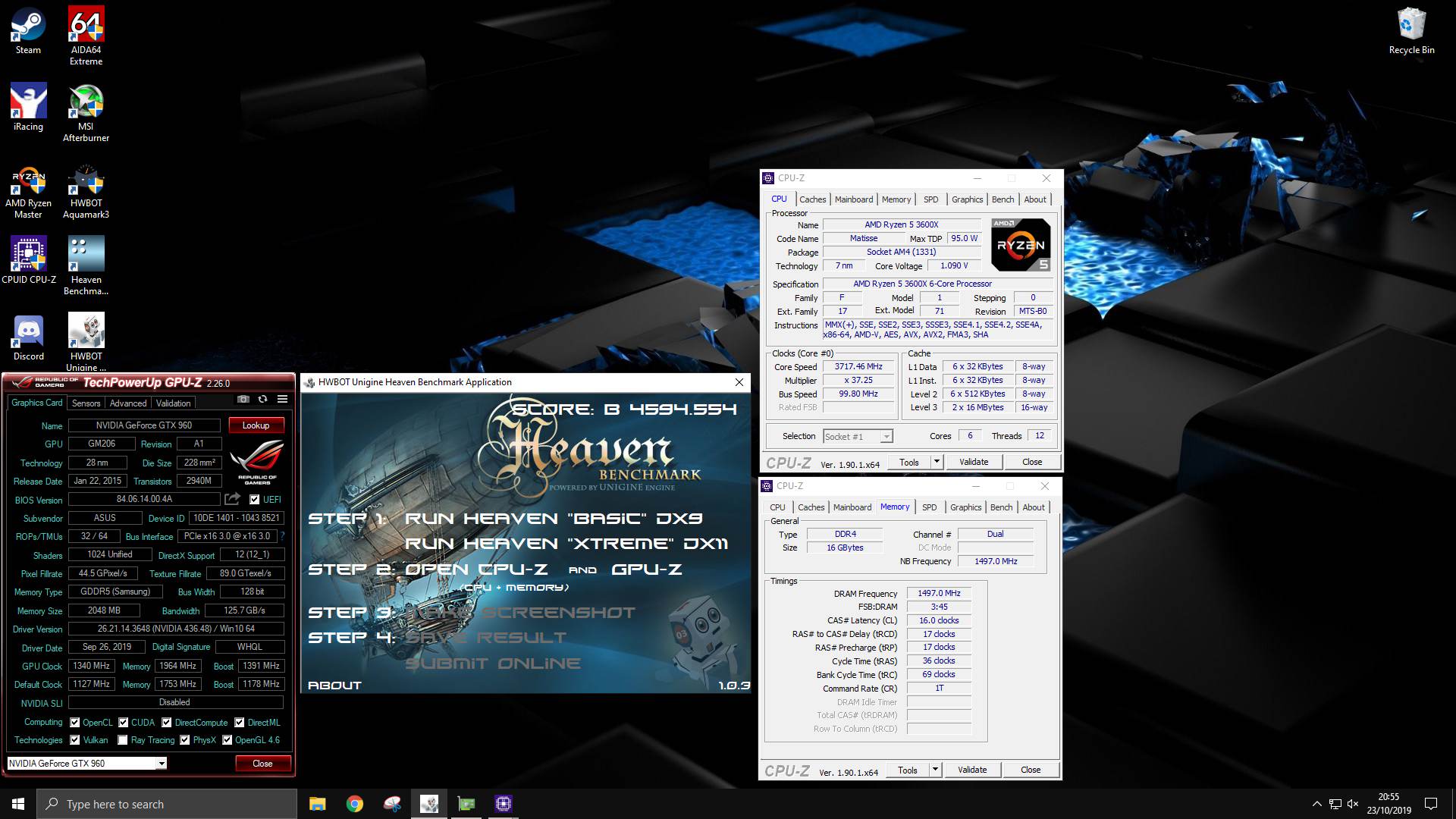1456x819 pixels.
Task: Click Run Heaven "Xtreme" DX11
Action: pyautogui.click(x=566, y=544)
